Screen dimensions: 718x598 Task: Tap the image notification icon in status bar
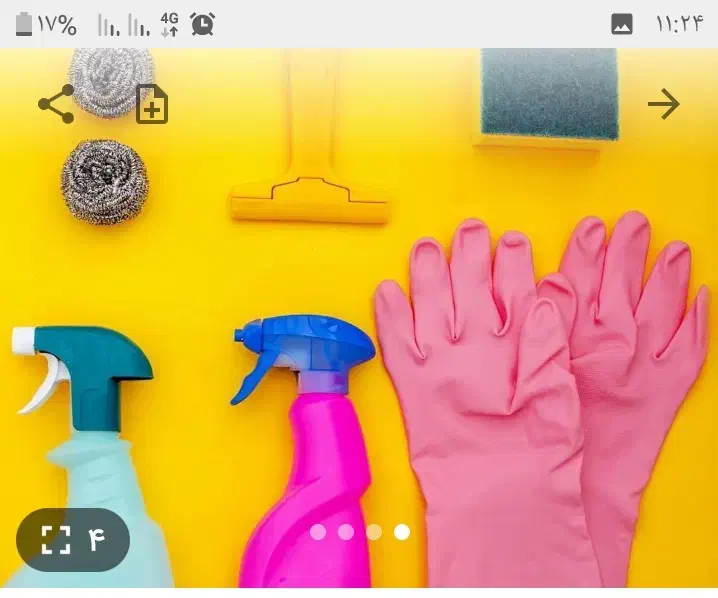(622, 24)
